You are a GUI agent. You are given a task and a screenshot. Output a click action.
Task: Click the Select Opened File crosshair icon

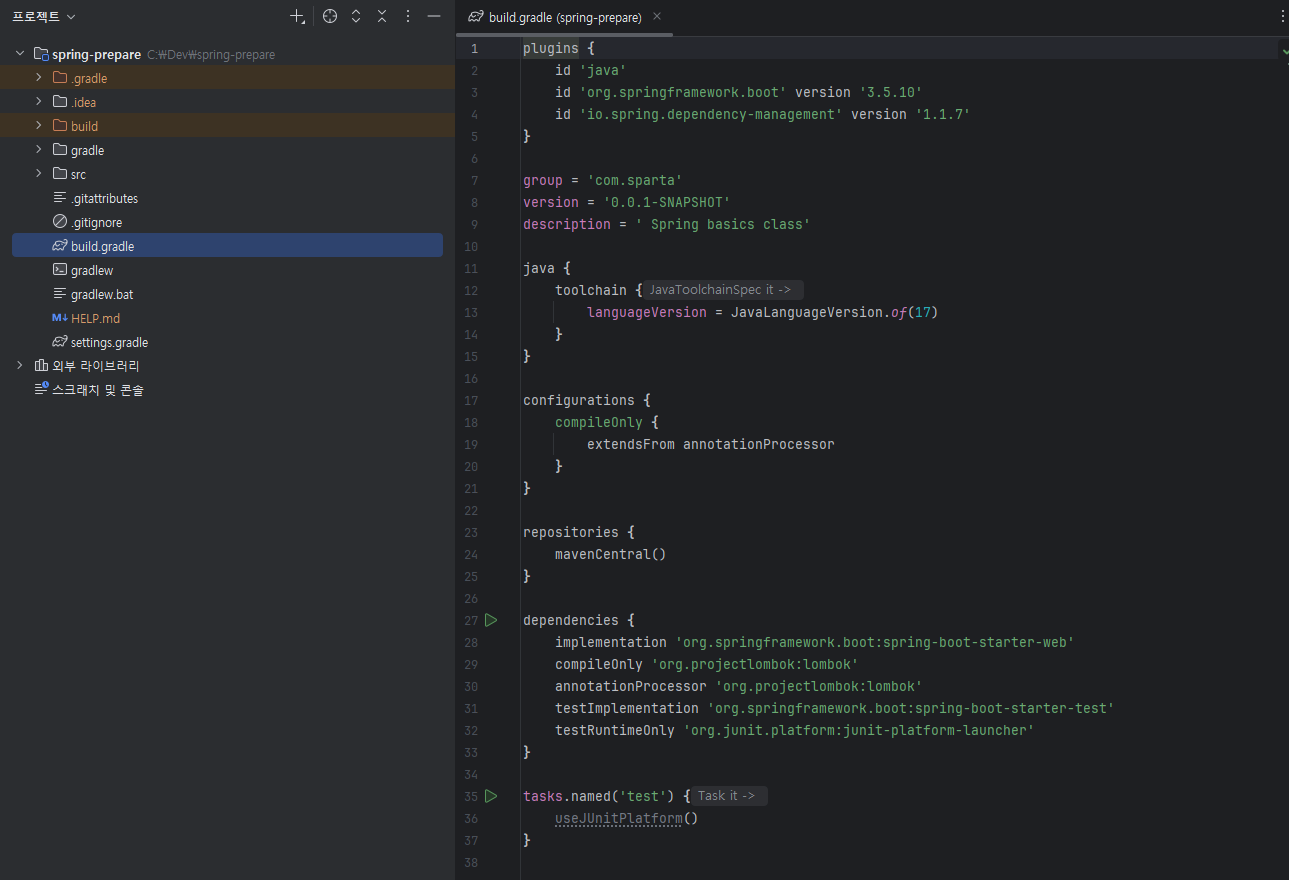330,16
